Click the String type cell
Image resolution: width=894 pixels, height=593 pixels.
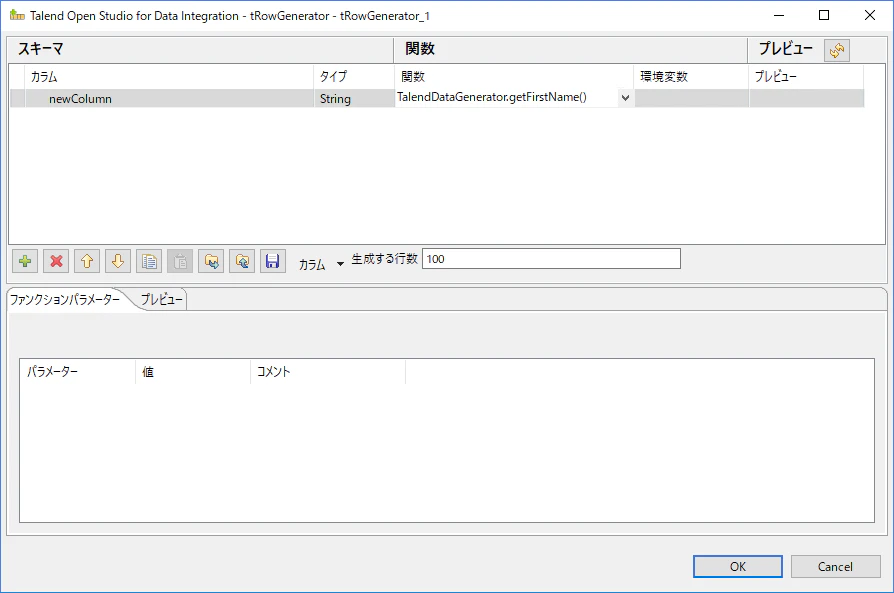coord(354,99)
